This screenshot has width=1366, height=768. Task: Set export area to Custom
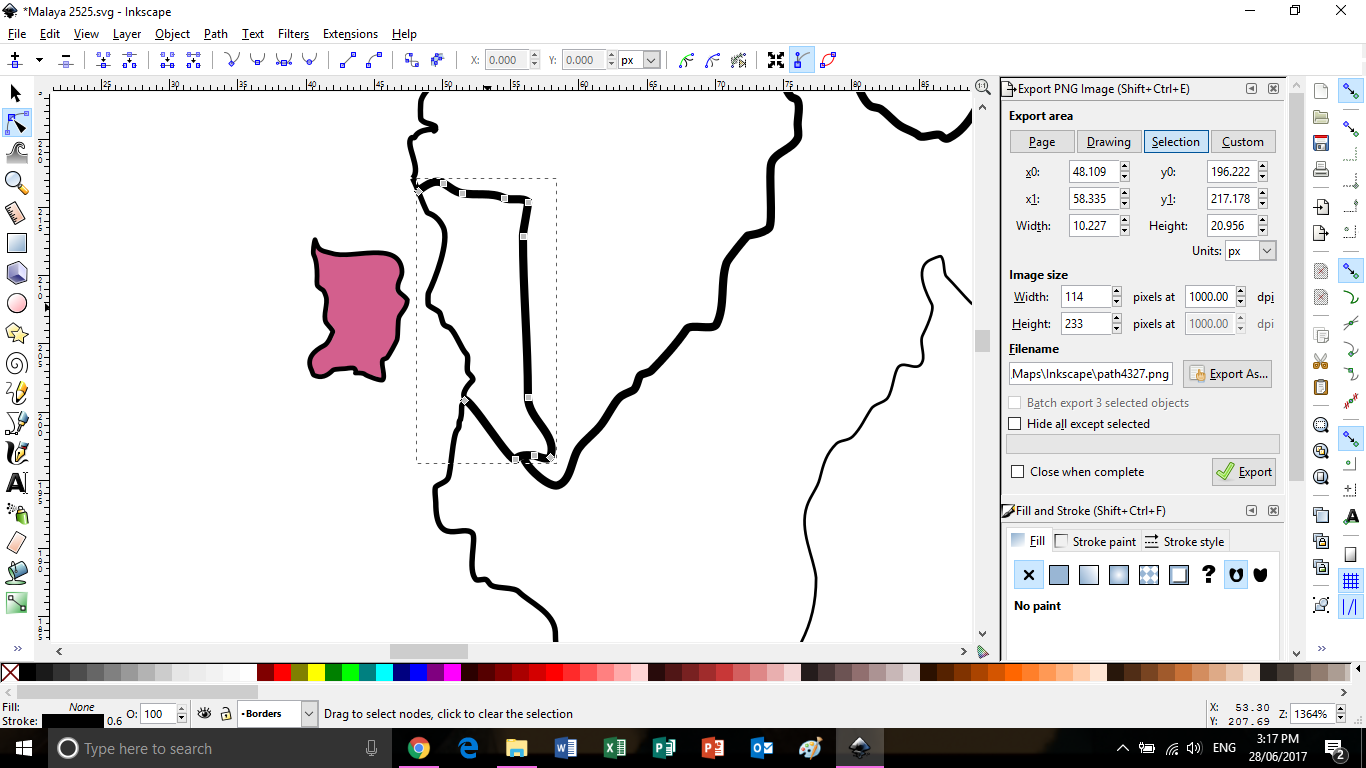[x=1243, y=142]
